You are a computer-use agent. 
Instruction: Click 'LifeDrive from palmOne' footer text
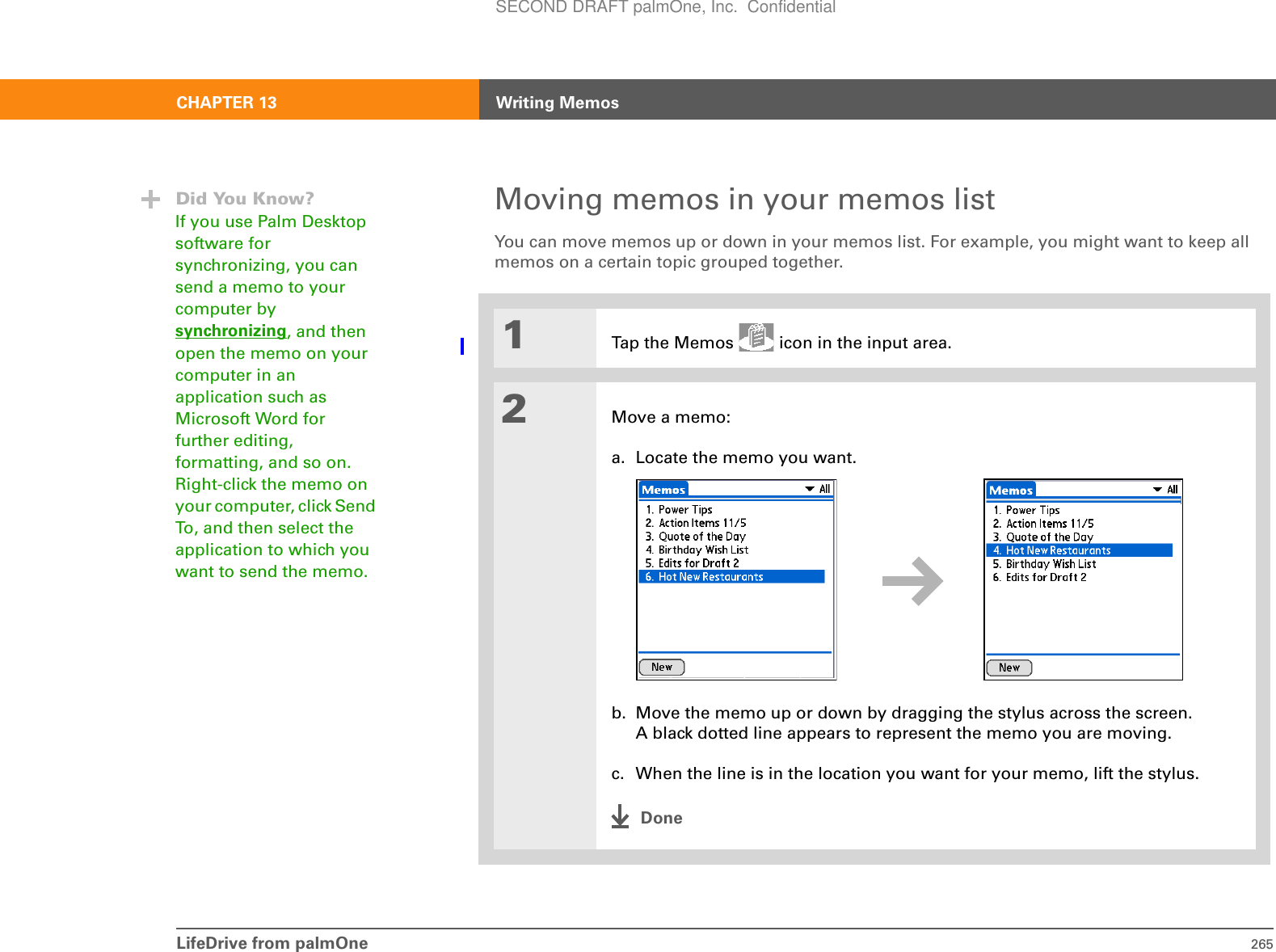point(272,943)
